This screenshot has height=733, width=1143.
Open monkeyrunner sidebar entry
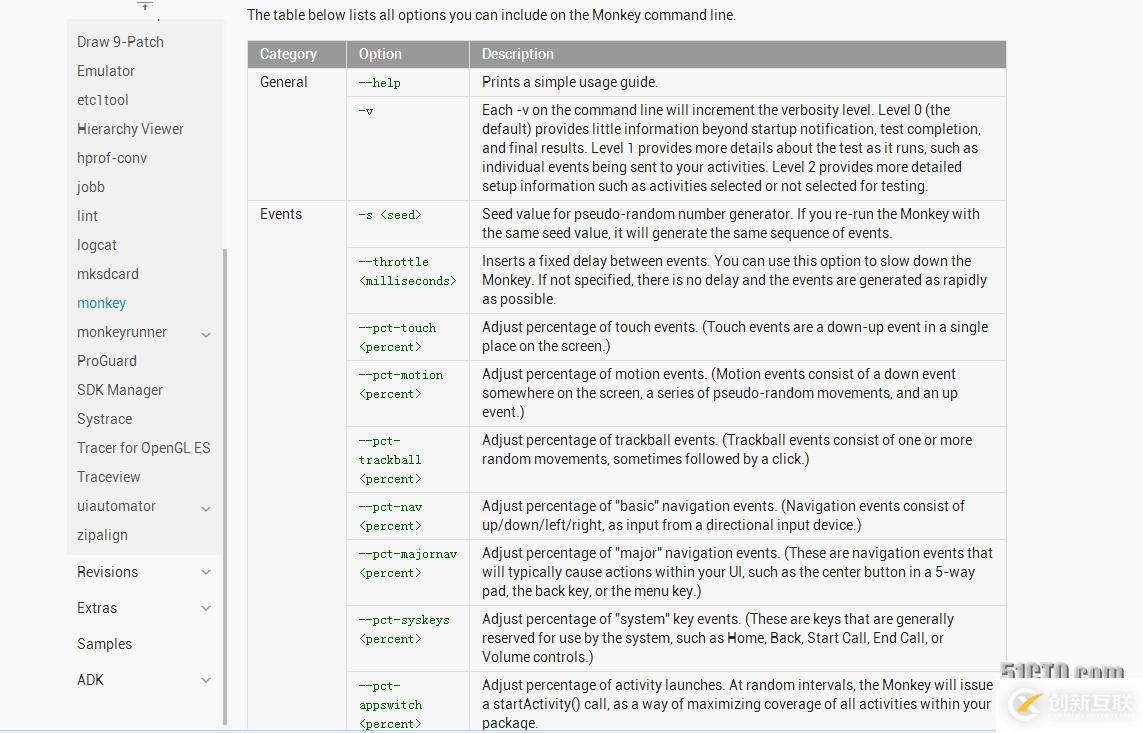122,332
